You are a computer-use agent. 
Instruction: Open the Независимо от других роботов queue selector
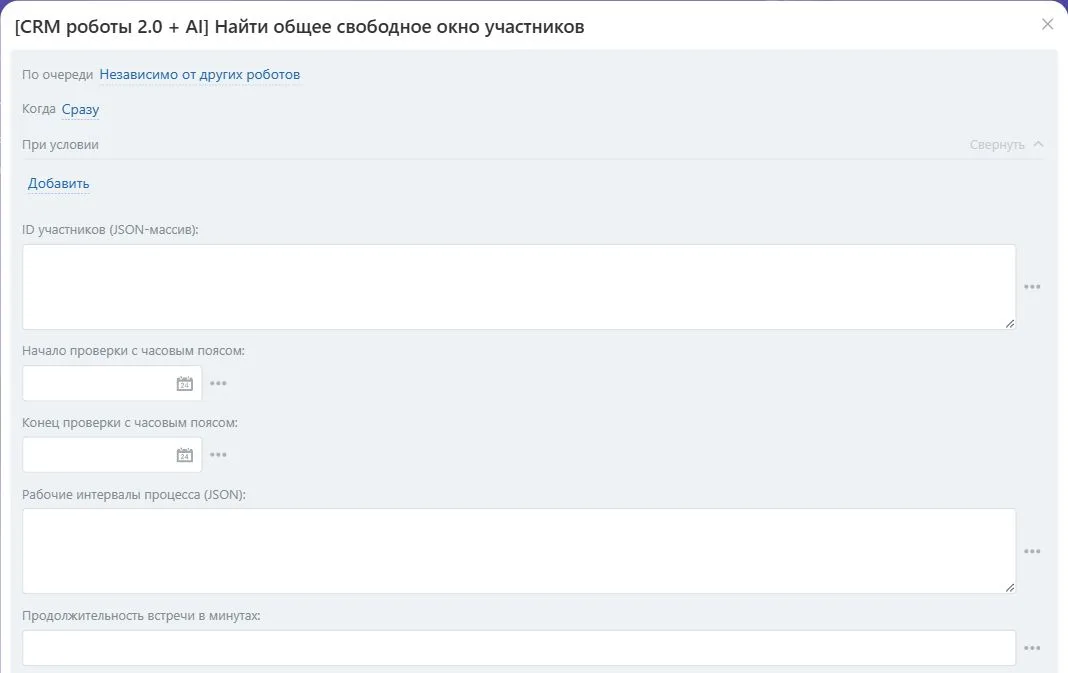[200, 74]
